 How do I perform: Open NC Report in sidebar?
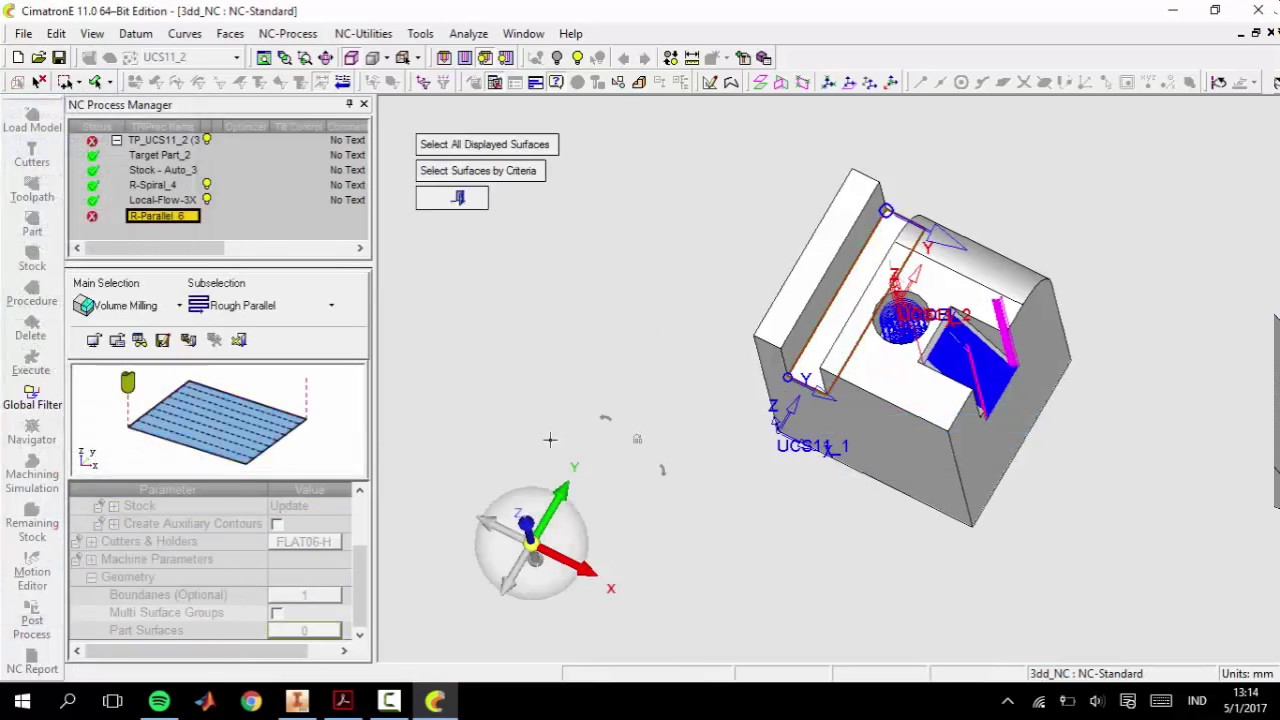(32, 662)
